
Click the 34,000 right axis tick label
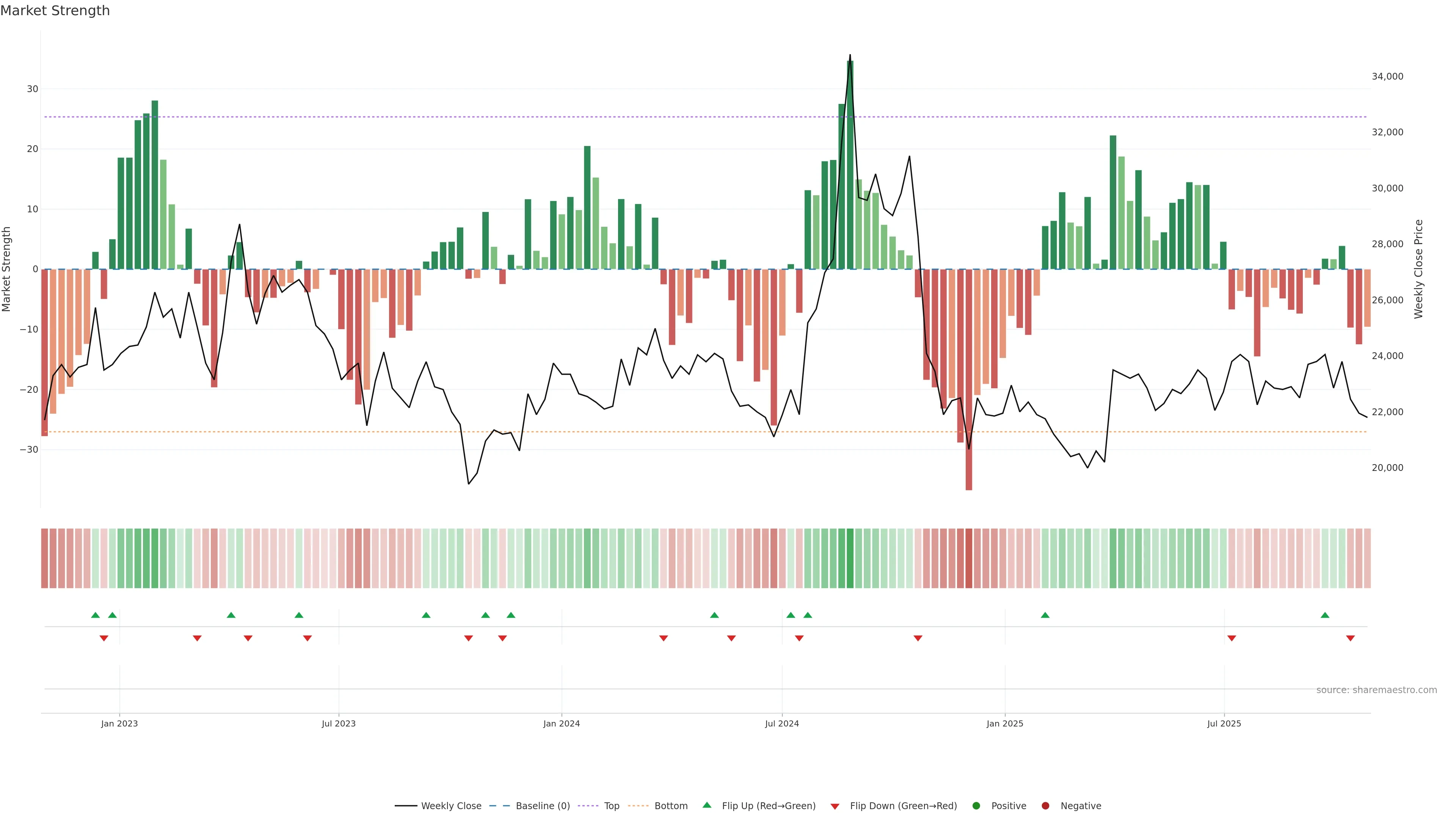click(1387, 76)
